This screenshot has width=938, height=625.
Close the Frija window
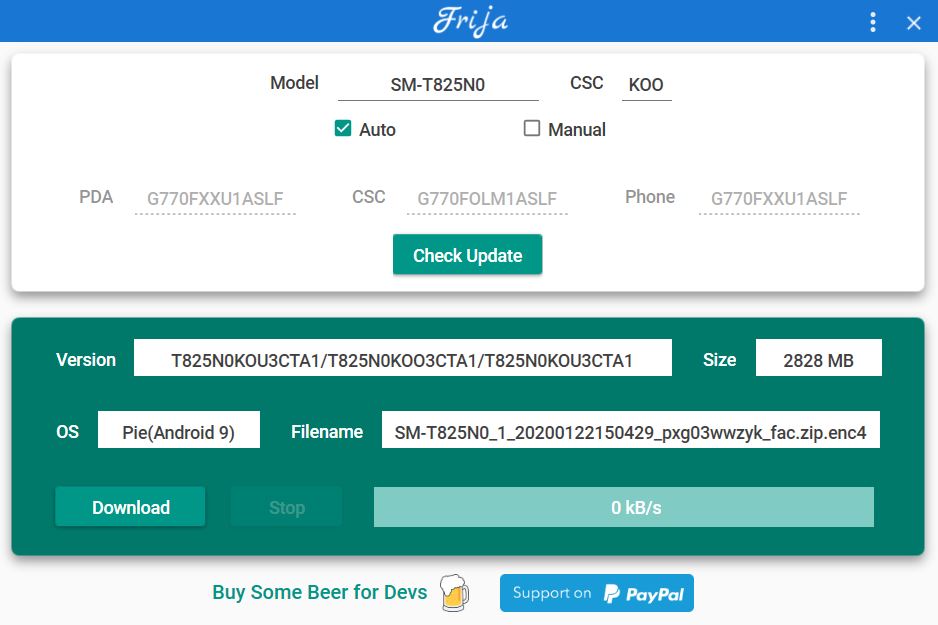(913, 23)
